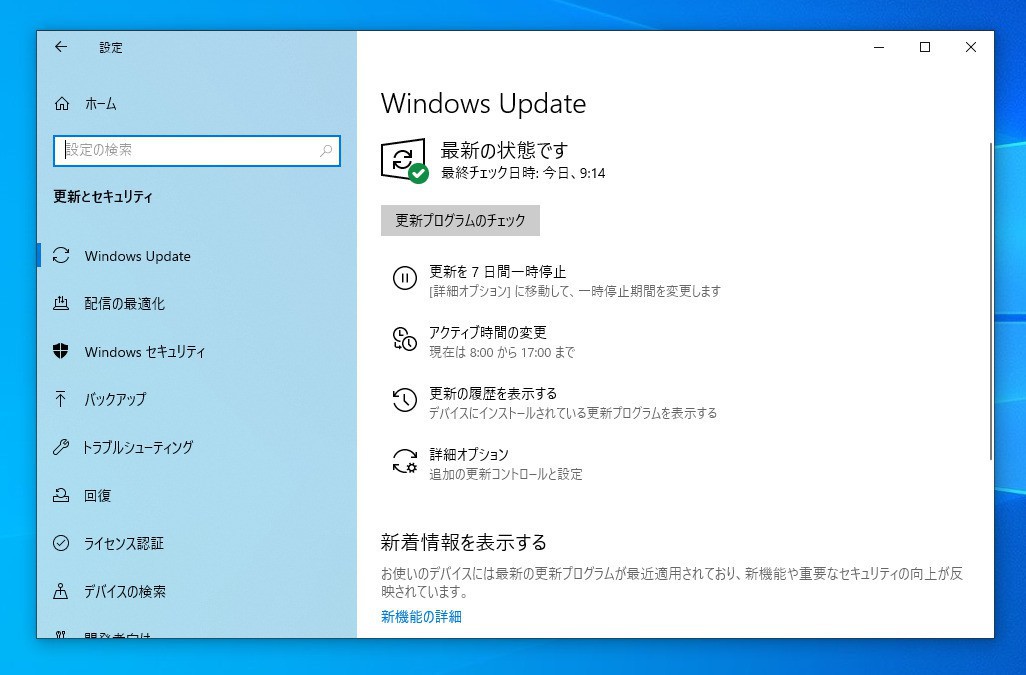Go back with the arrow in title bar

pos(61,47)
